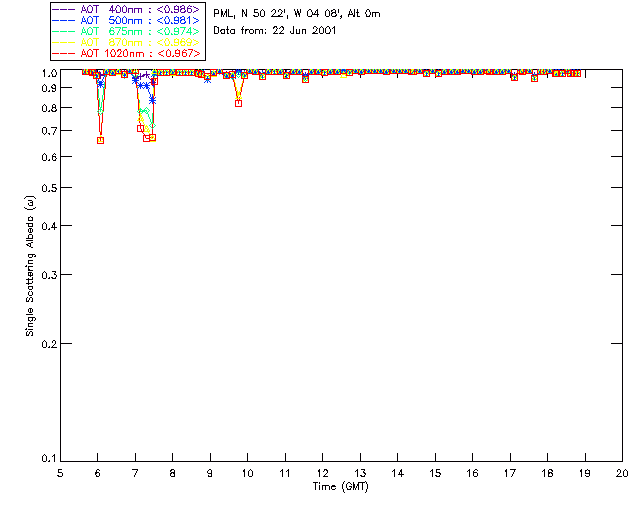Screen dimensions: 640x512
Task: Click the 0.1 y-axis tick label
Action: (49, 459)
